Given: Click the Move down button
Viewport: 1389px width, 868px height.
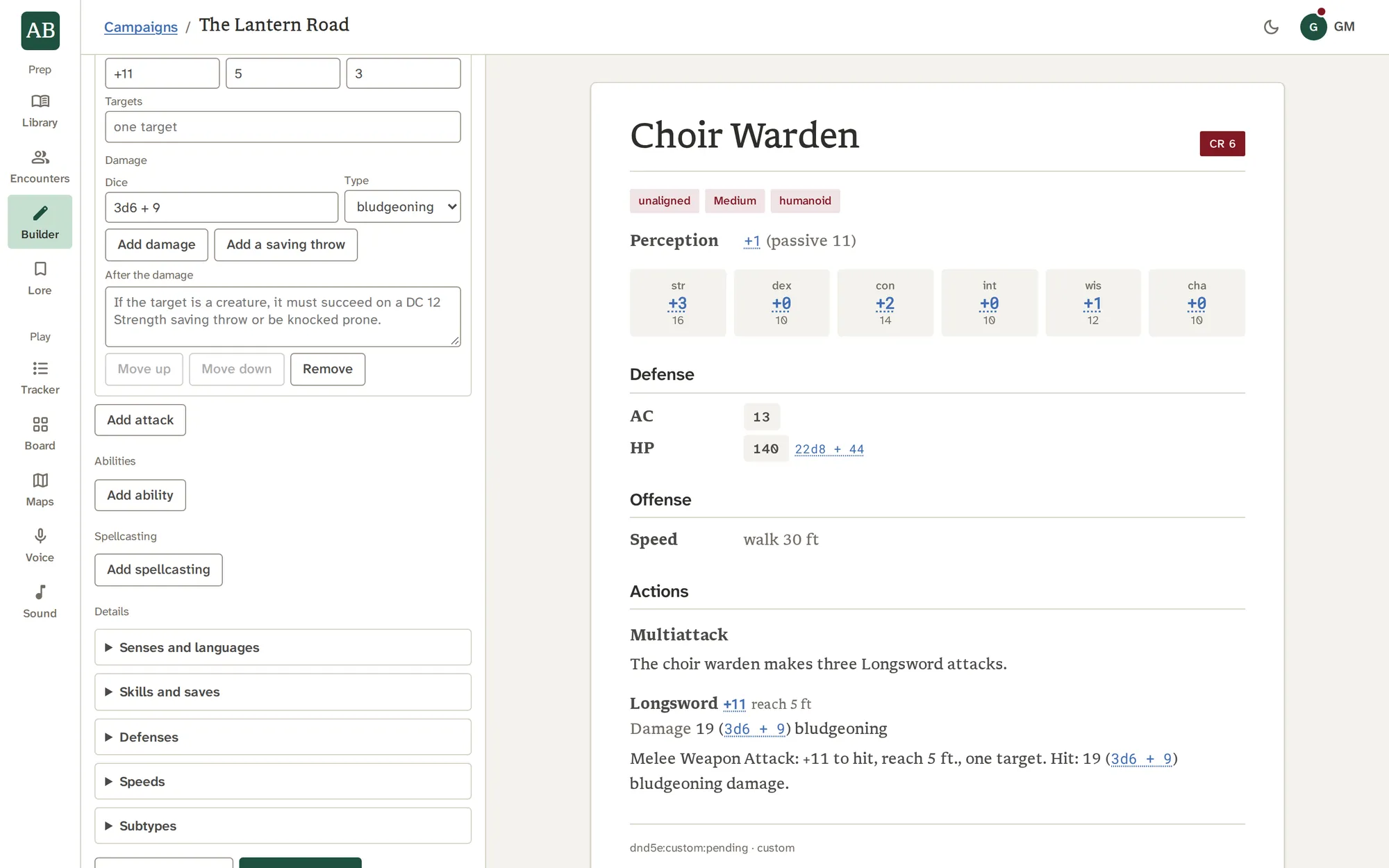Looking at the screenshot, I should pyautogui.click(x=237, y=369).
